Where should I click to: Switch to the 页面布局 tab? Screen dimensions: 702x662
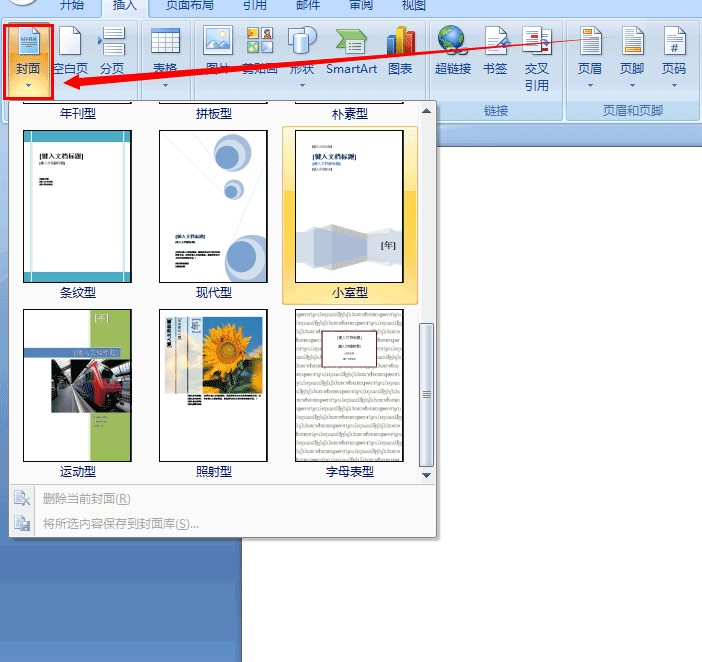pos(191,6)
